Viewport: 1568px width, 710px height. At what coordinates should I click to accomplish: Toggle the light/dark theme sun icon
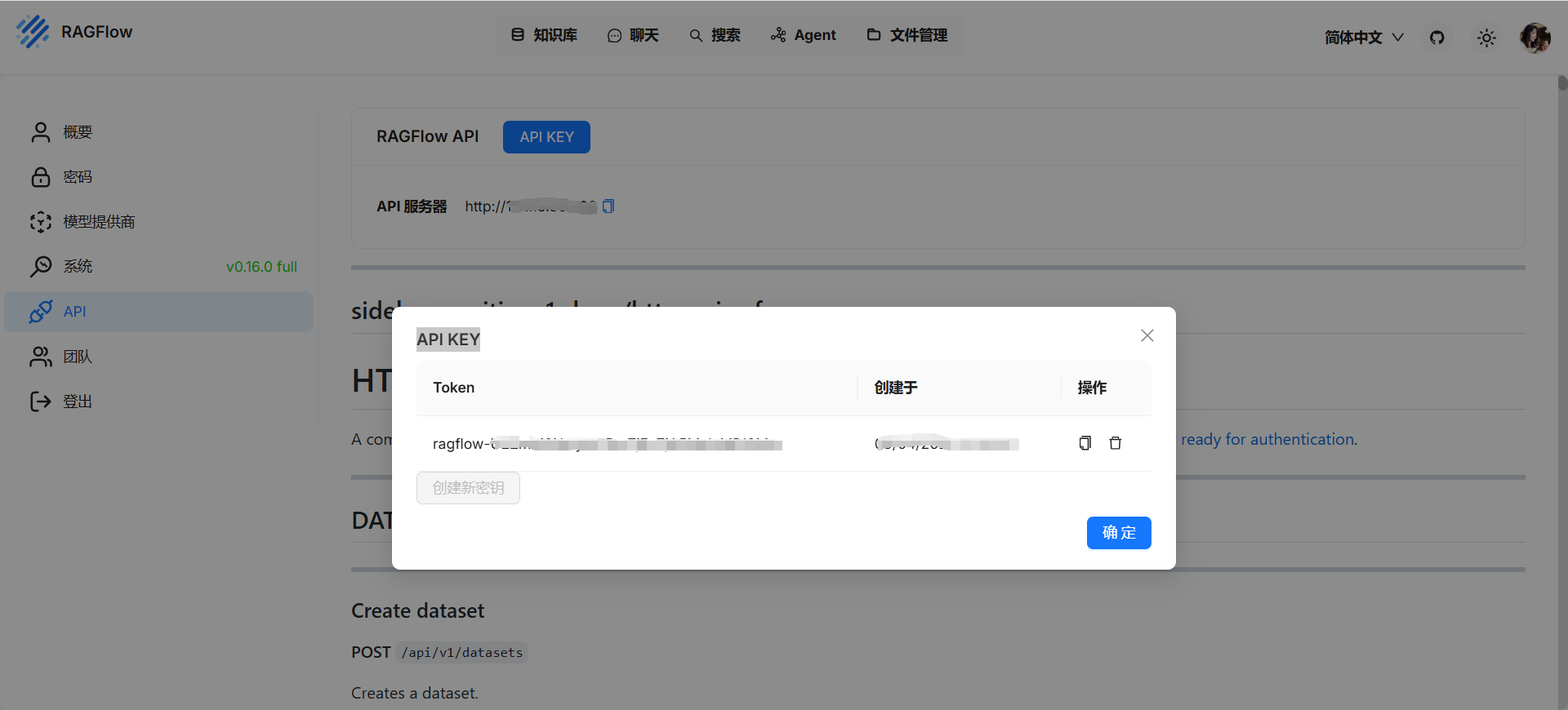[1486, 38]
